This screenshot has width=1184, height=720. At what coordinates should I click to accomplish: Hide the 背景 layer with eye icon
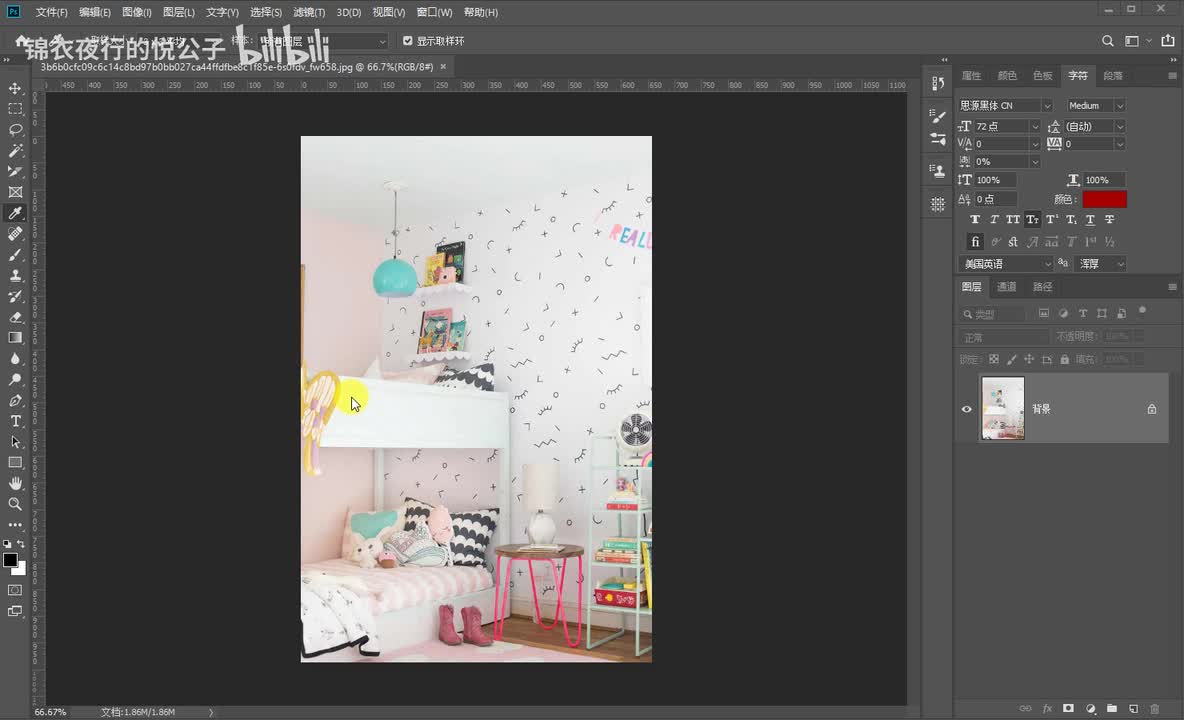coord(967,409)
